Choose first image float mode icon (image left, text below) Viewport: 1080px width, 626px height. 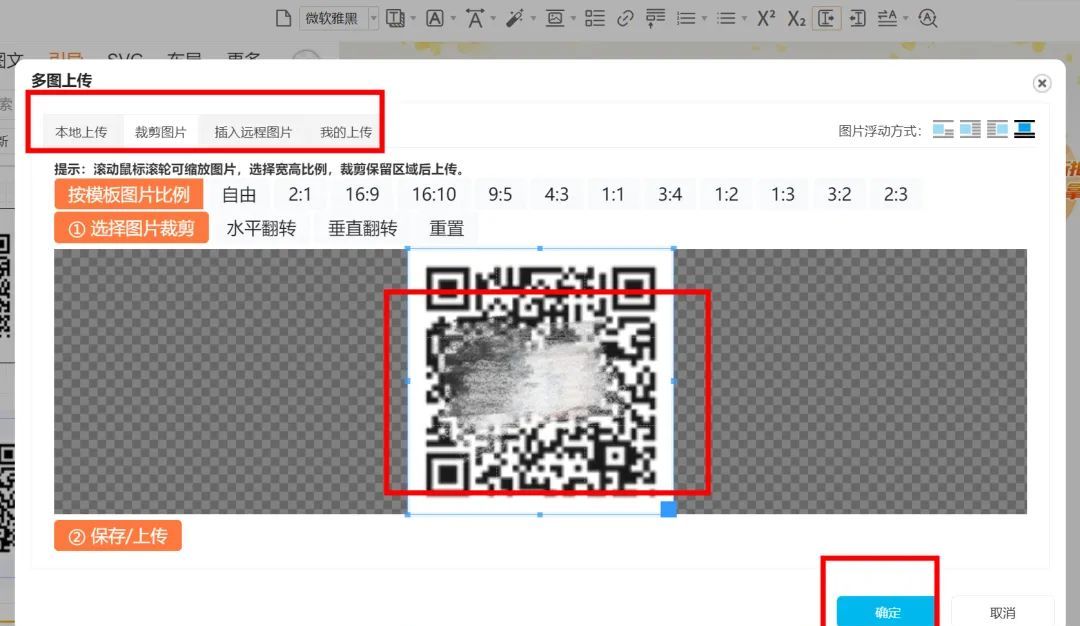pos(943,129)
